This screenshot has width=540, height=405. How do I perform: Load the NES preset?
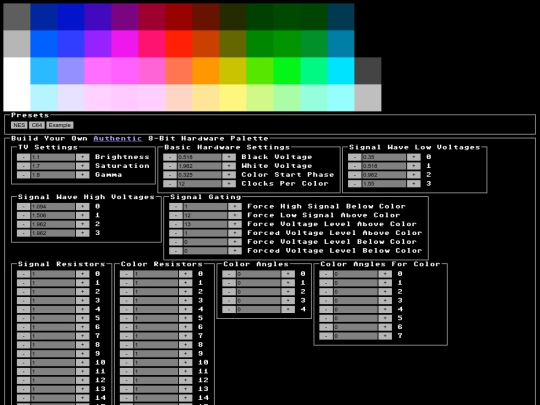(x=19, y=125)
